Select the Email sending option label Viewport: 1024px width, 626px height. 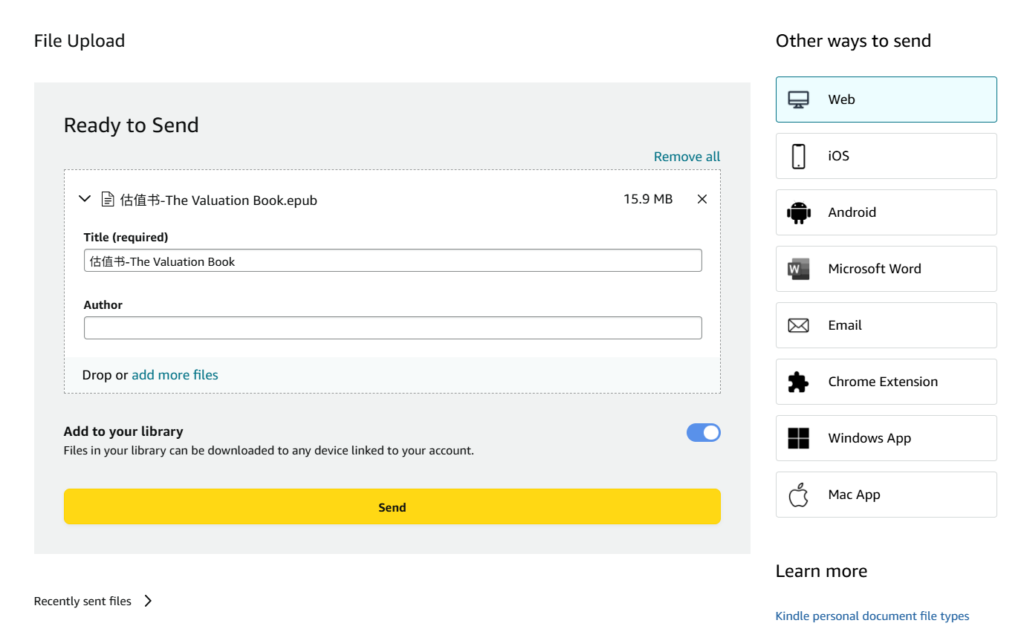[845, 325]
